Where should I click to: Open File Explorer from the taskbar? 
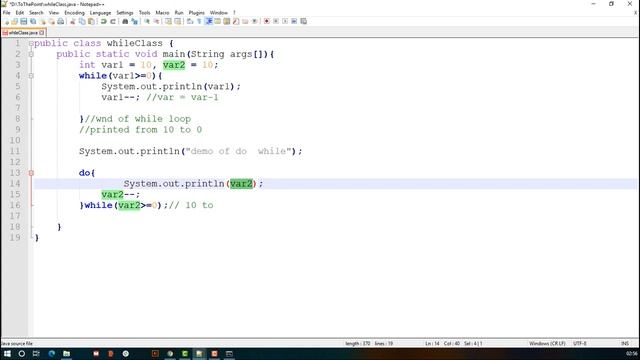[x=67, y=354]
